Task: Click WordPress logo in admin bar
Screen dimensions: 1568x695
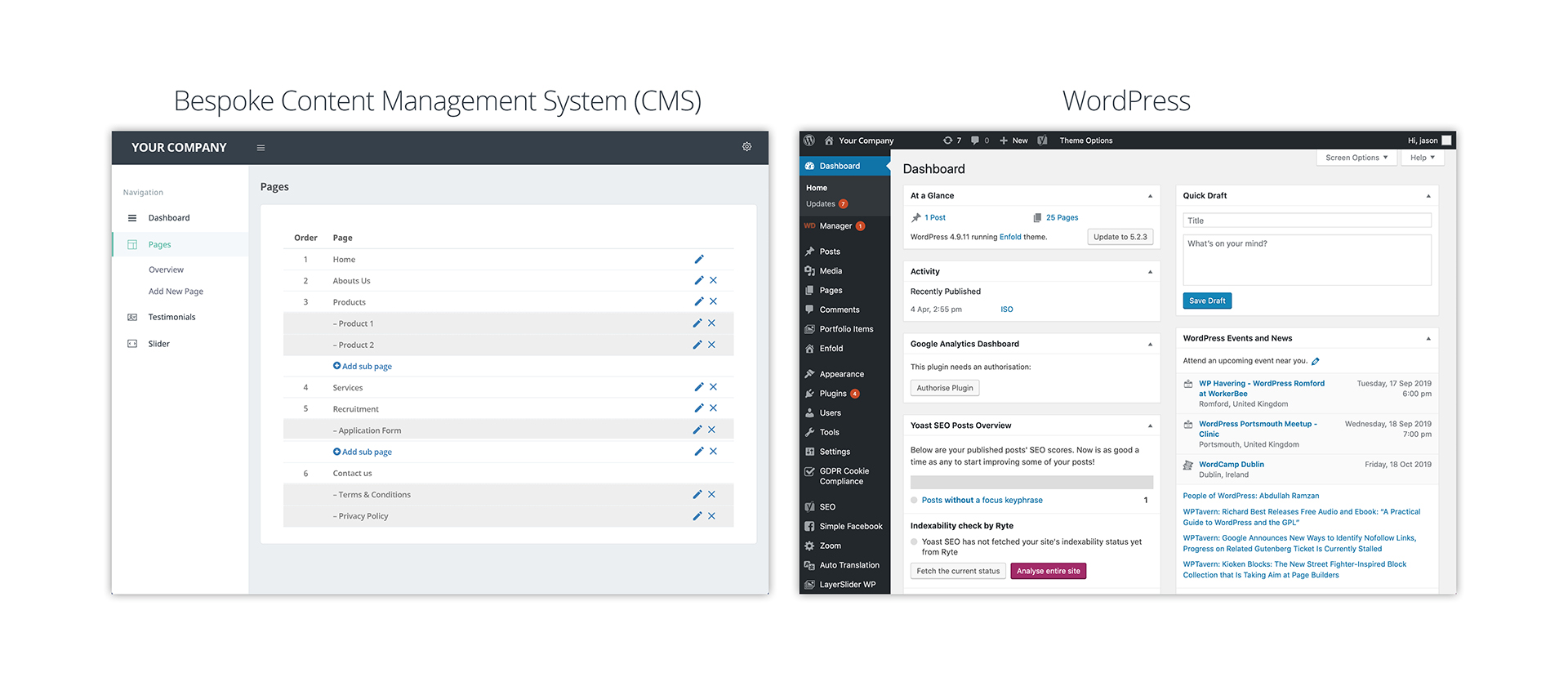Action: (809, 140)
